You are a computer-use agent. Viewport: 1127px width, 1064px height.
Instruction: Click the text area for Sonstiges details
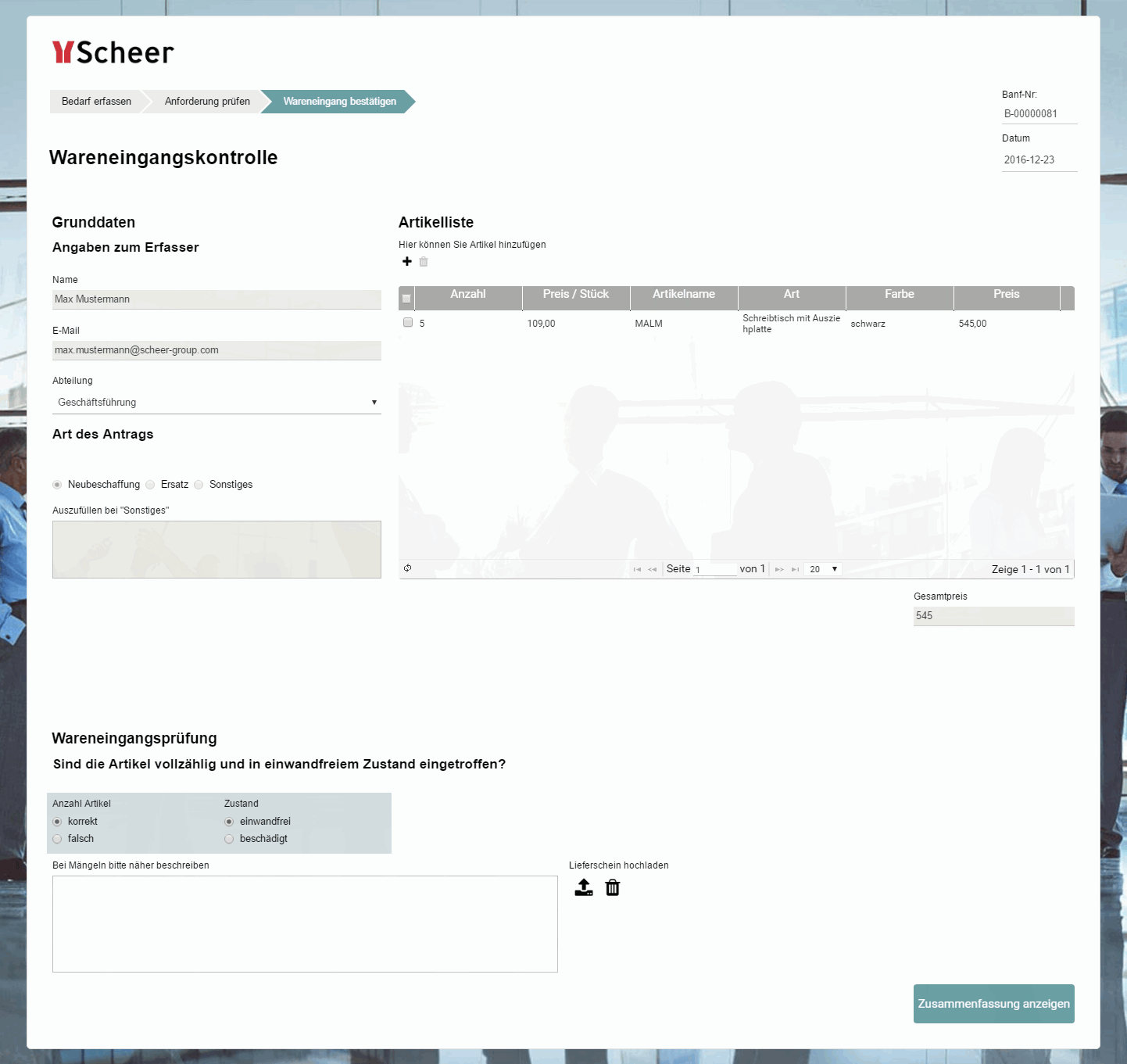pos(216,550)
